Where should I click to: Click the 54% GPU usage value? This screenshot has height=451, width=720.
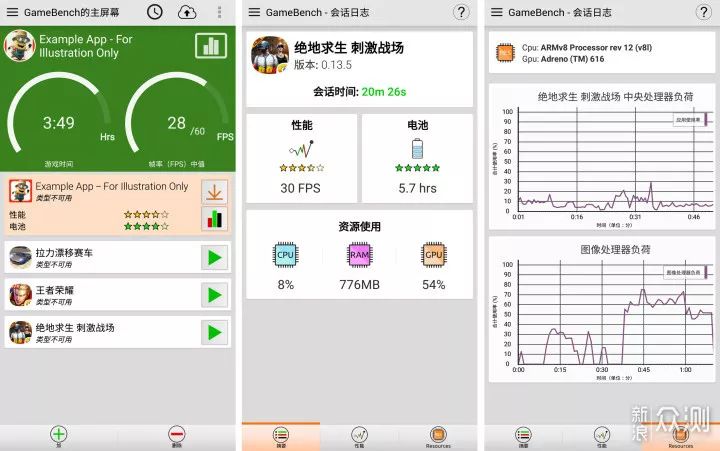coord(433,285)
